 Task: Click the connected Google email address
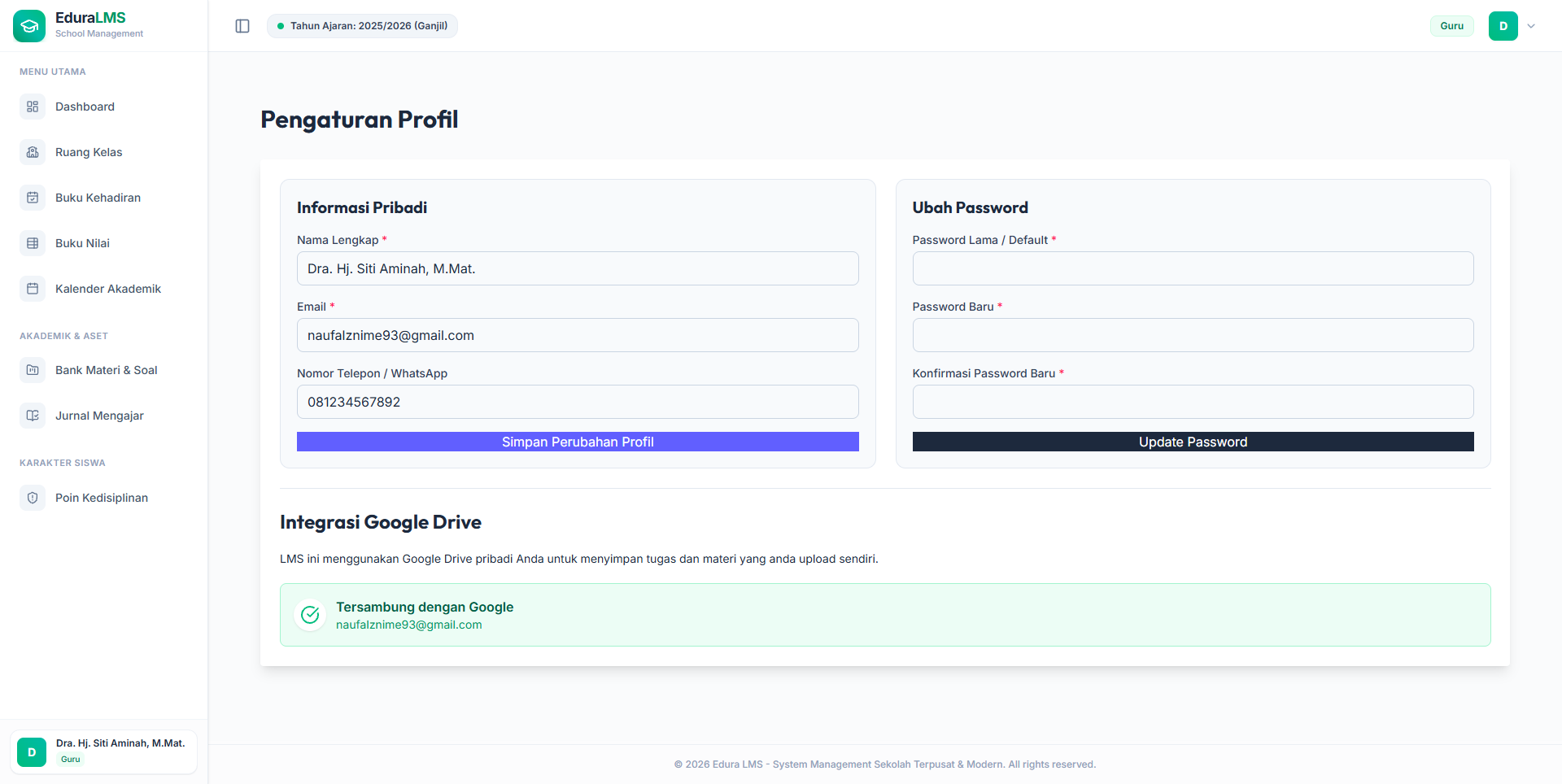[x=409, y=625]
